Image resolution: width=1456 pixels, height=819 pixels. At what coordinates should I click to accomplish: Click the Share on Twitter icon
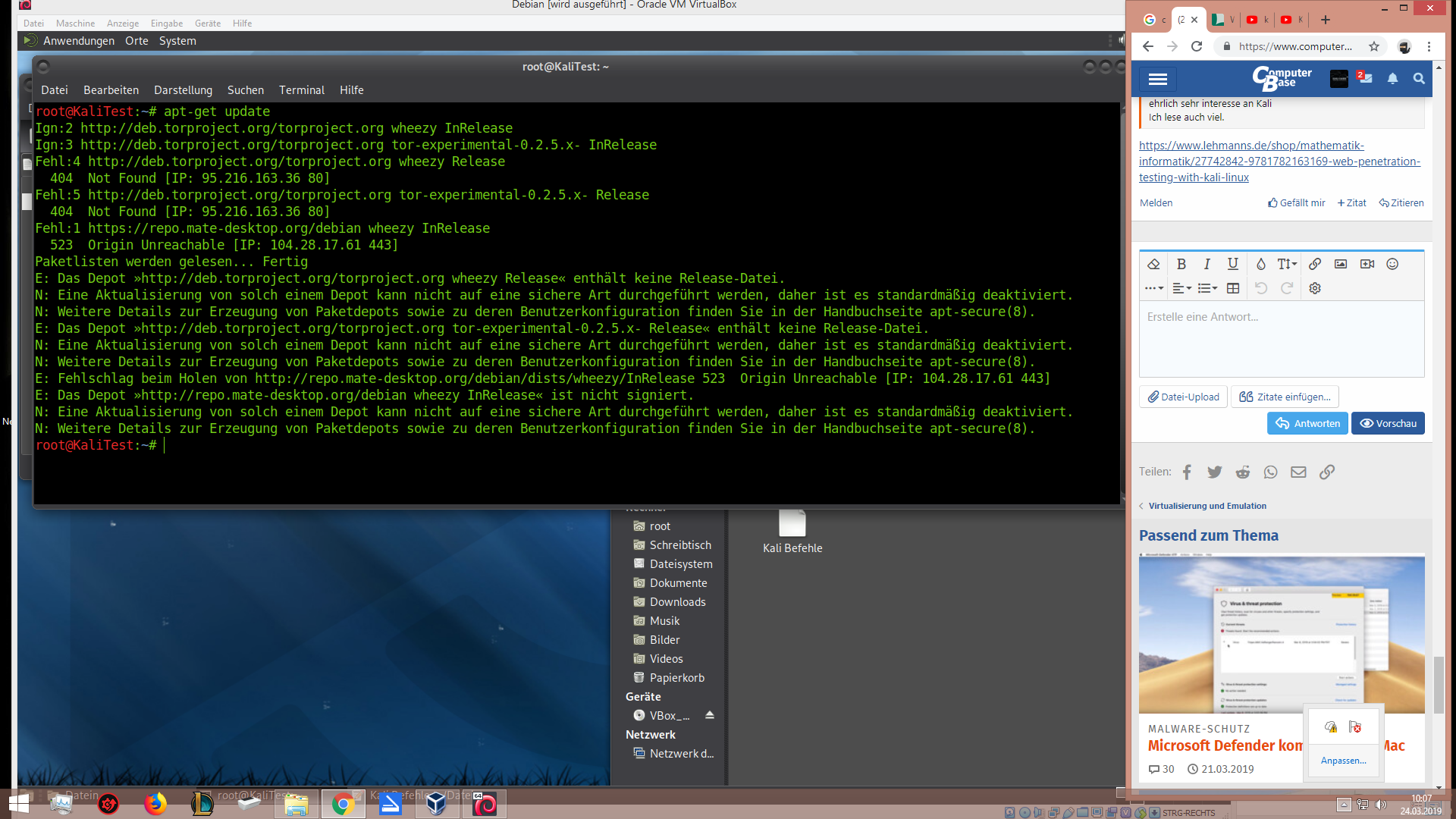click(x=1215, y=472)
